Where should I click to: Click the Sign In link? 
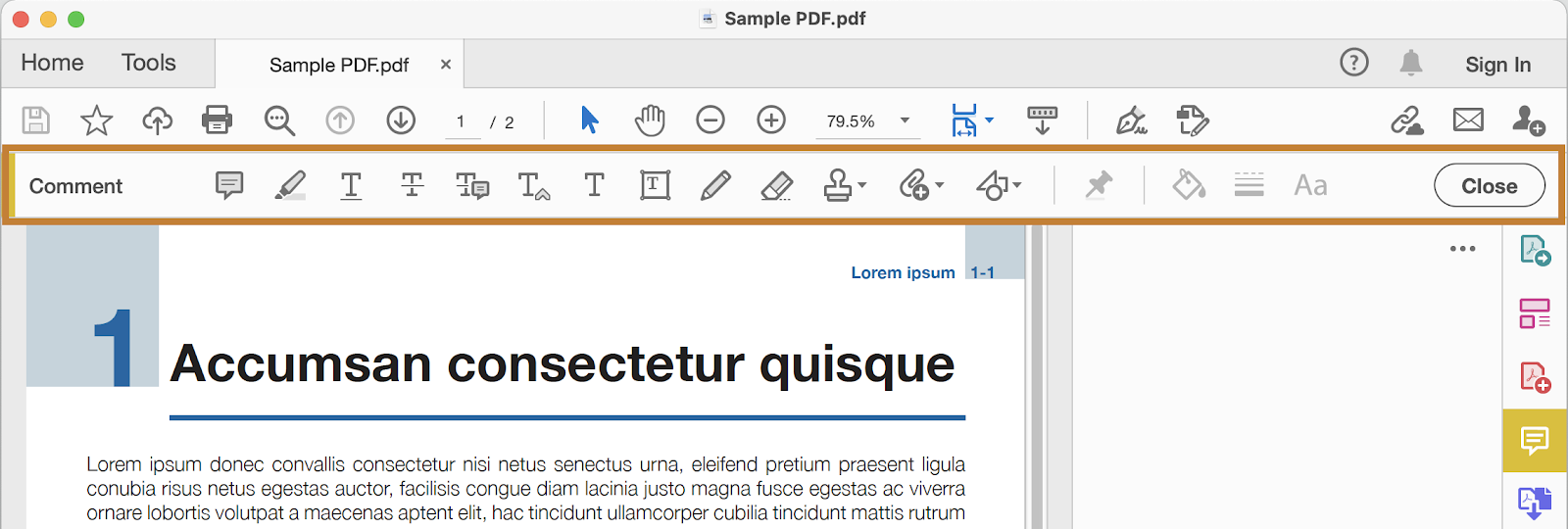[1497, 65]
